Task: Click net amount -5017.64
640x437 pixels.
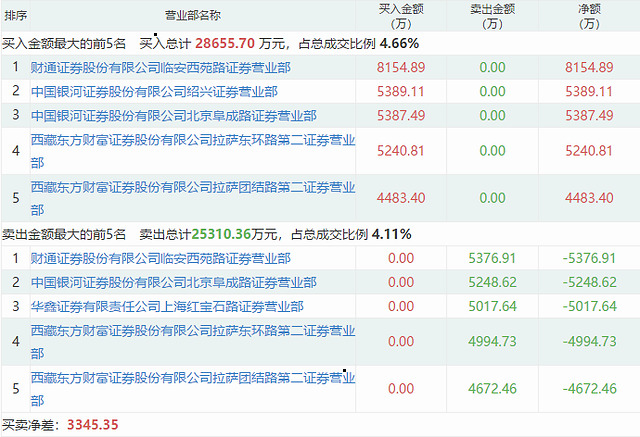Action: pyautogui.click(x=589, y=306)
